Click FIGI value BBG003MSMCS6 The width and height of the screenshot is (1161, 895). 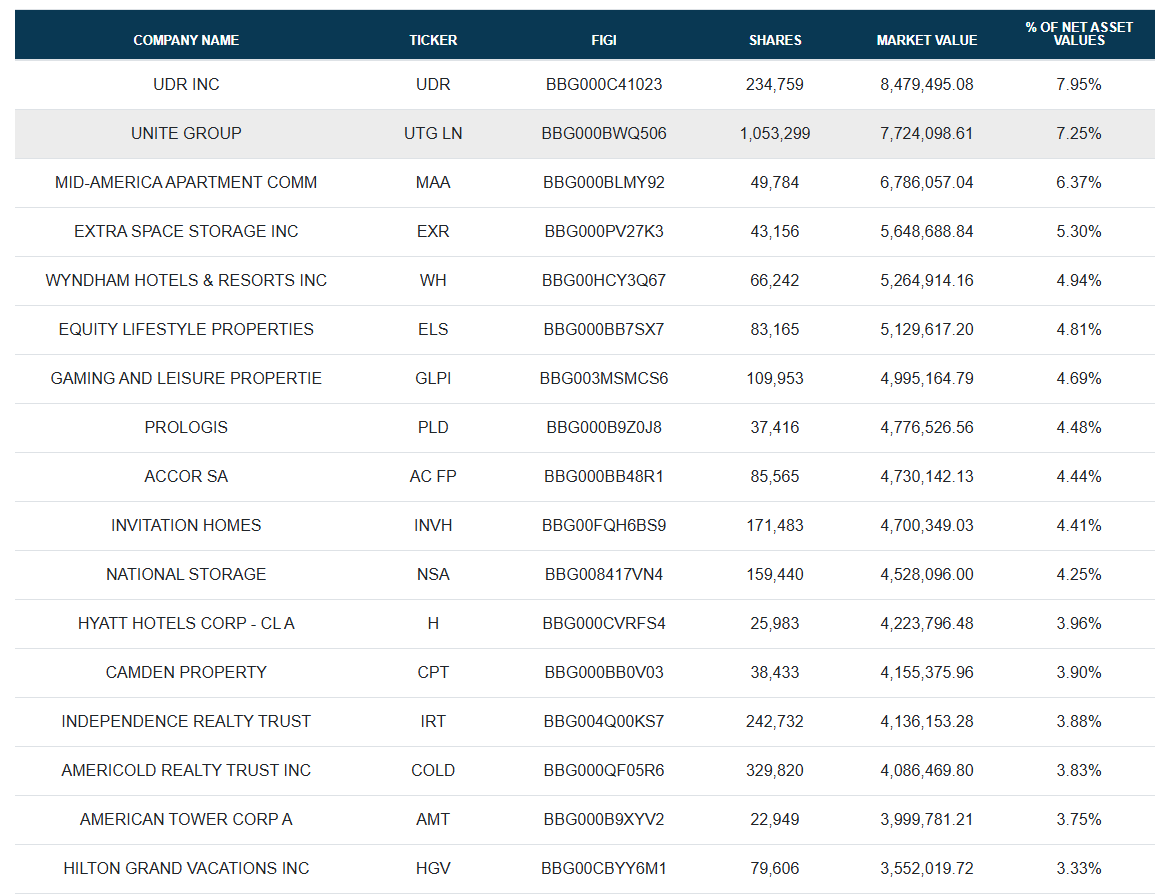click(x=603, y=378)
